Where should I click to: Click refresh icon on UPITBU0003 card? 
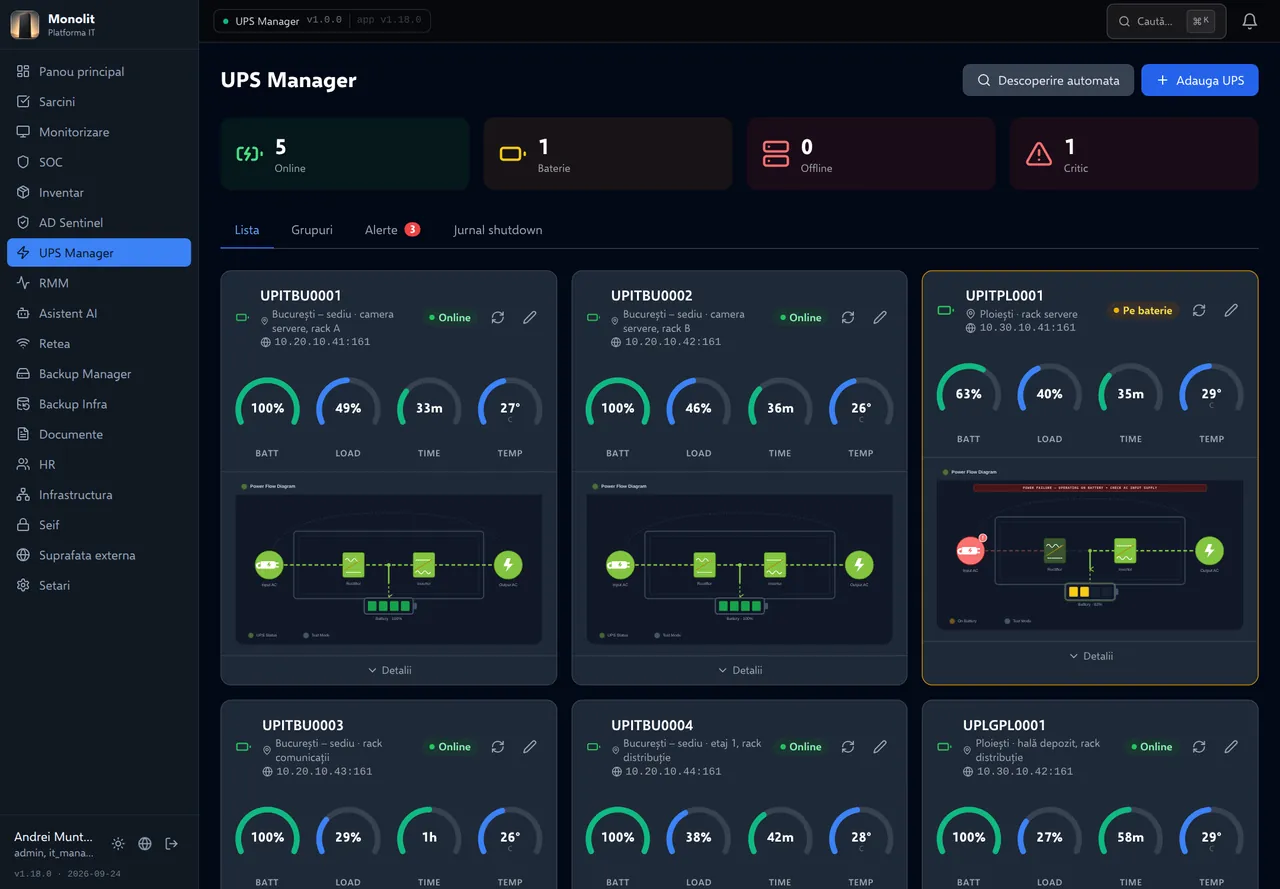pyautogui.click(x=498, y=746)
